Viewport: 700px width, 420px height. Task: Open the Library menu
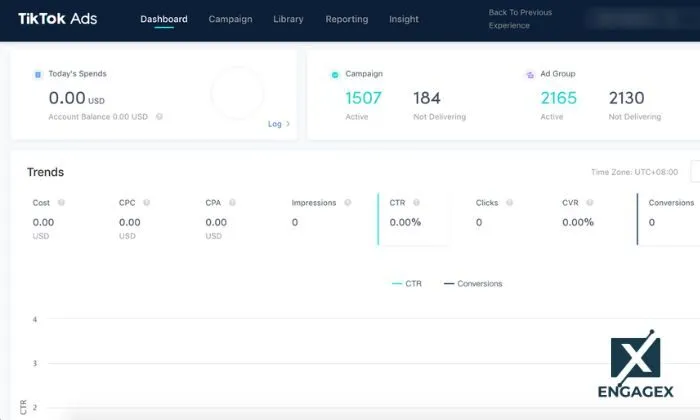click(x=288, y=19)
